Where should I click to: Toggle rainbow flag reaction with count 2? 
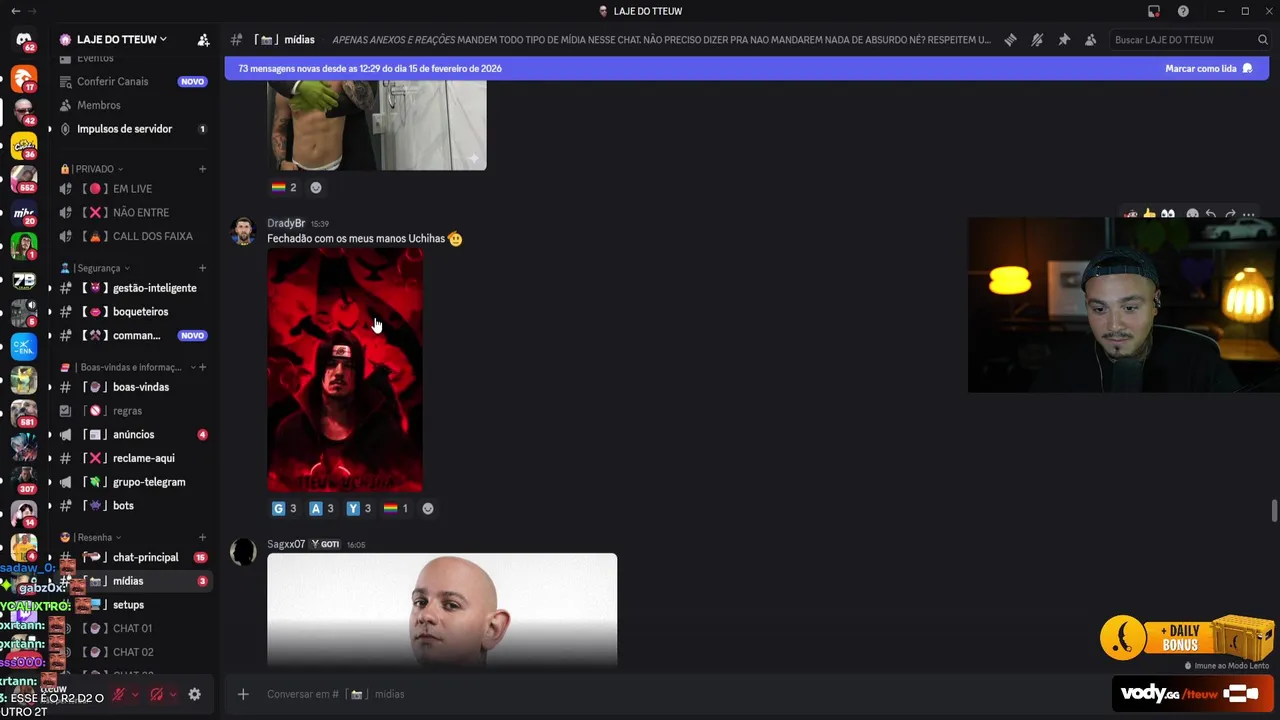tap(285, 187)
